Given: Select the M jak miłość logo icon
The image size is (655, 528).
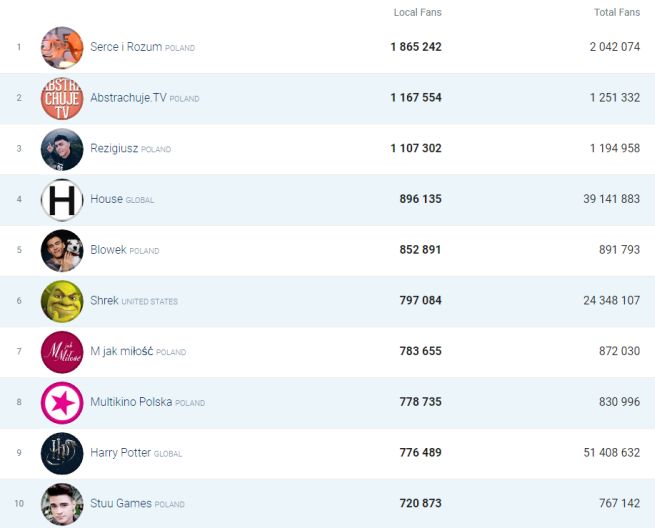Looking at the screenshot, I should click(x=62, y=352).
